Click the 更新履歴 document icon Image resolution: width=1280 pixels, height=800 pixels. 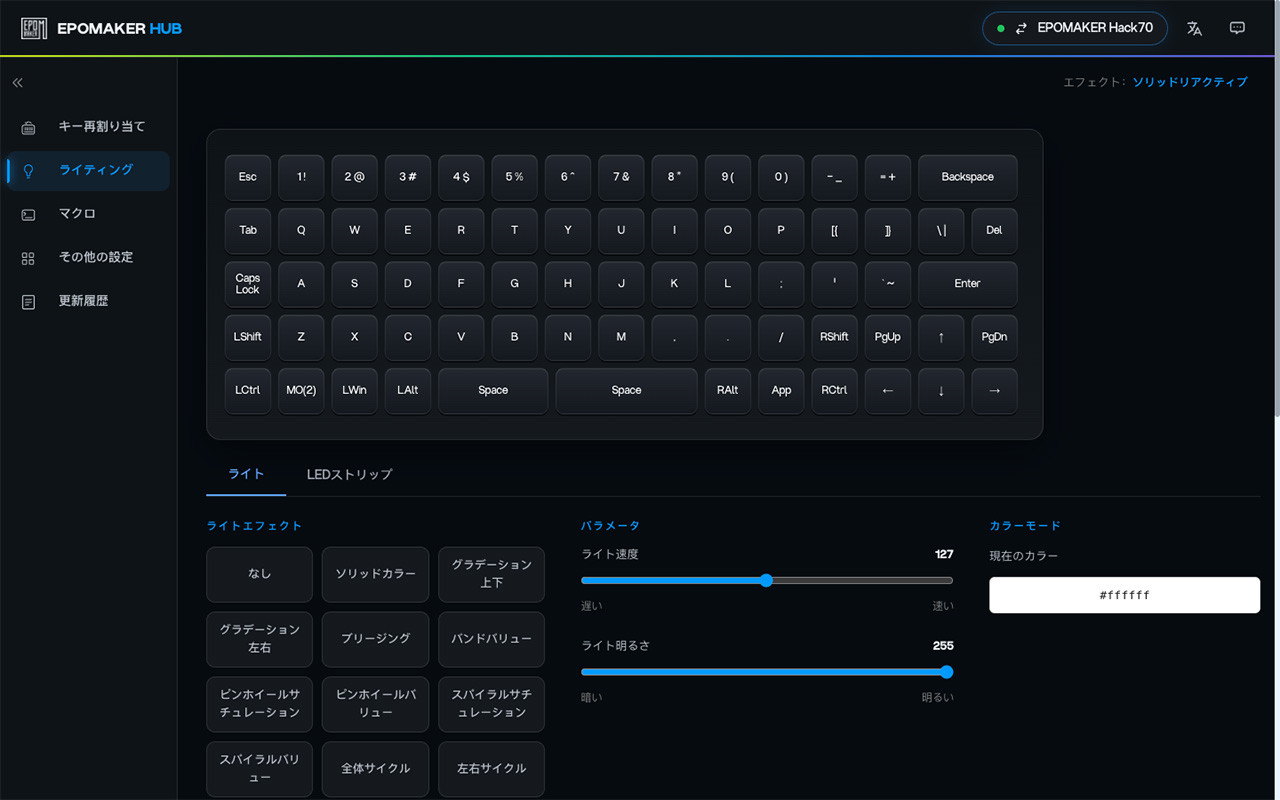[28, 301]
